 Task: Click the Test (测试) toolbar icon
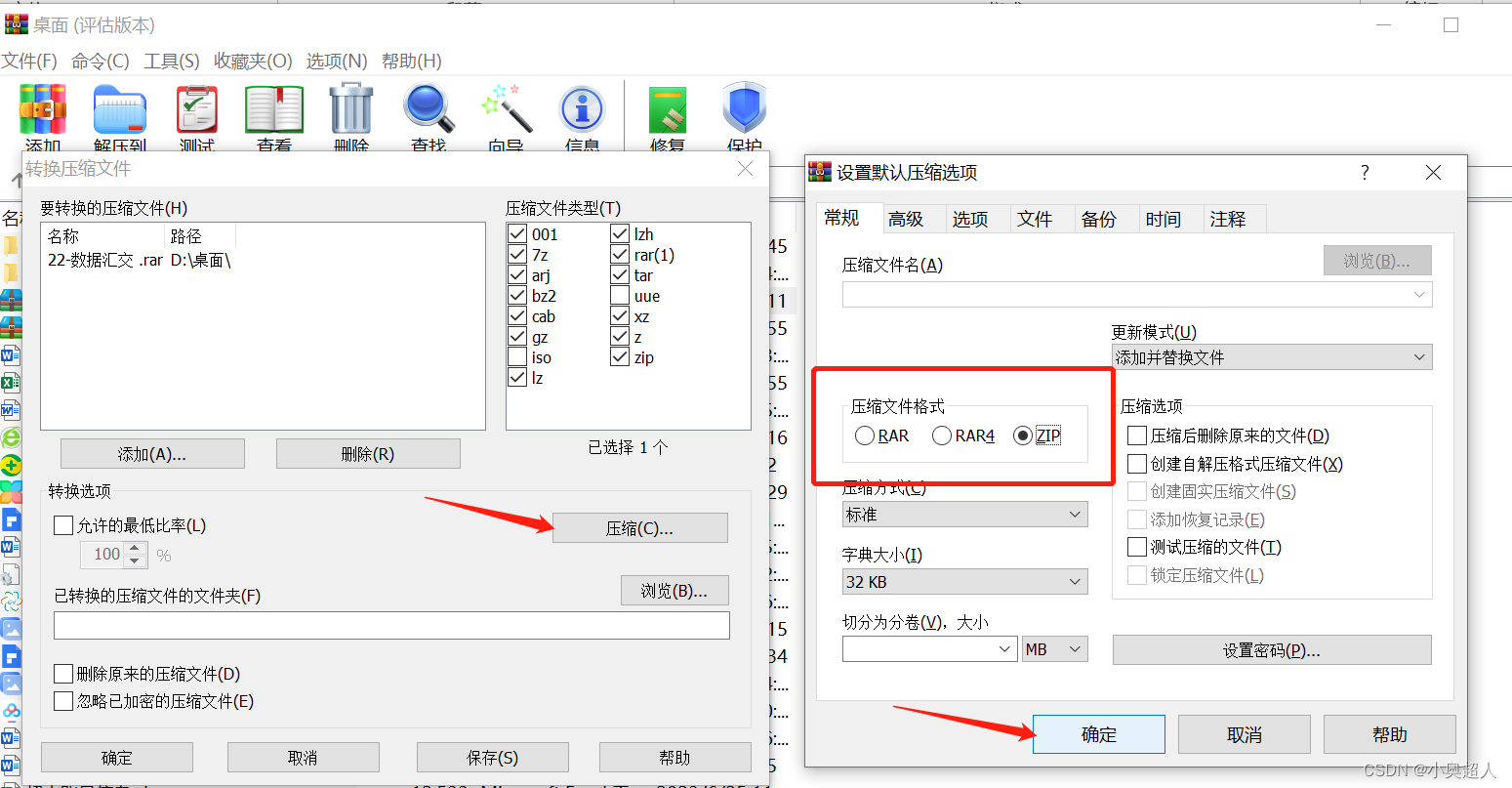point(197,109)
